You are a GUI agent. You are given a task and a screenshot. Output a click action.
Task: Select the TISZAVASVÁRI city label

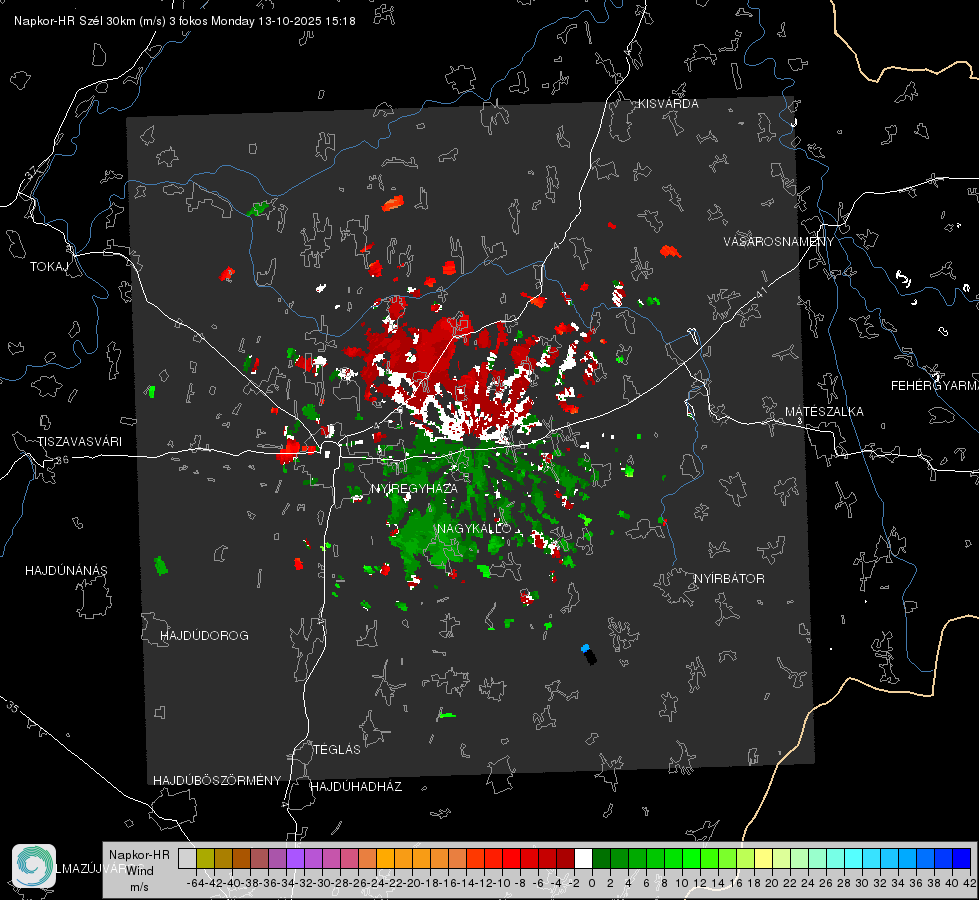click(79, 442)
